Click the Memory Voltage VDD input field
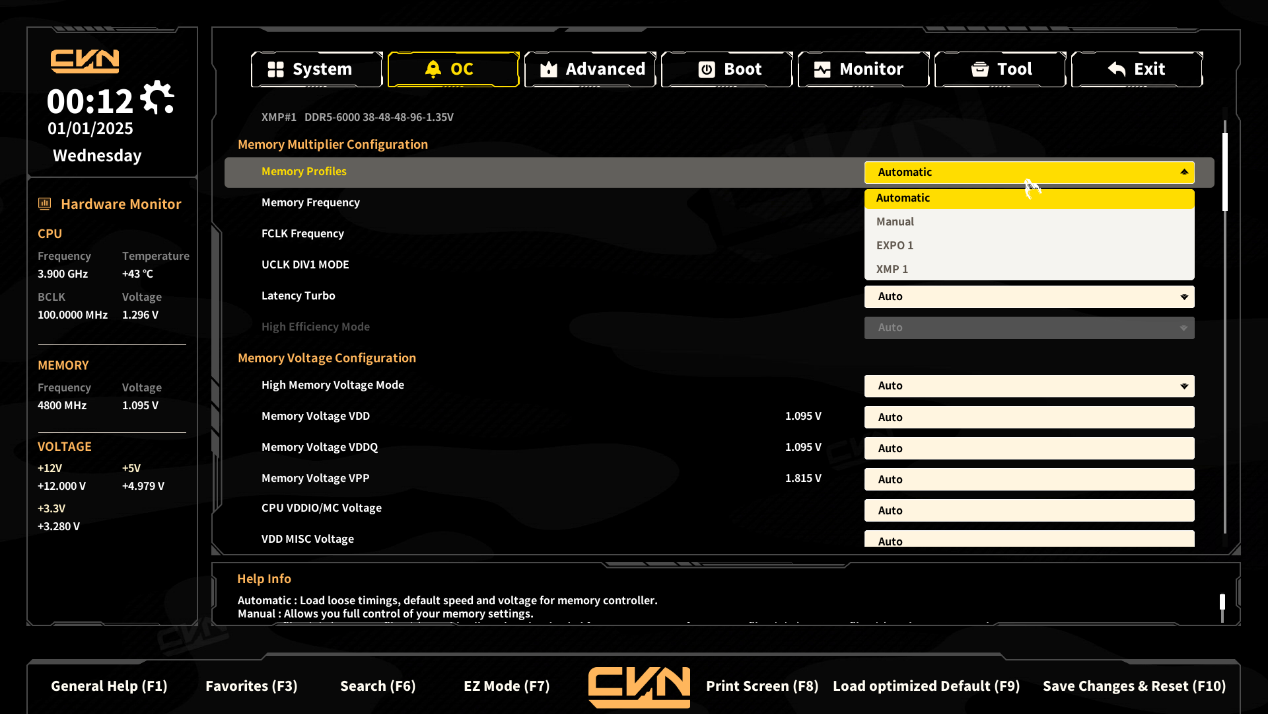Screen dimensions: 1268x714 (1029, 417)
